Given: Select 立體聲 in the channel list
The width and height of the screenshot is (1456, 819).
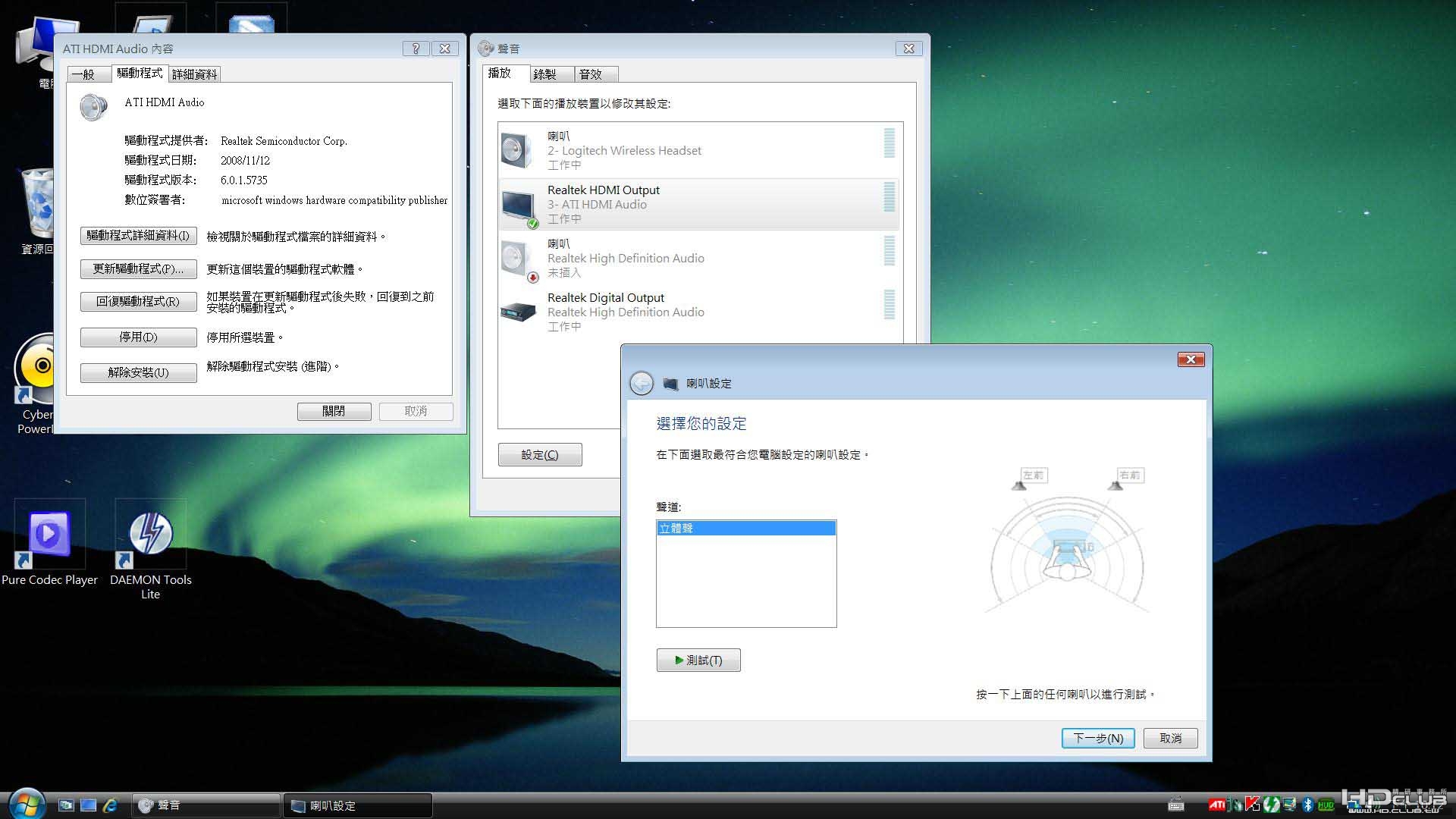Looking at the screenshot, I should coord(746,528).
